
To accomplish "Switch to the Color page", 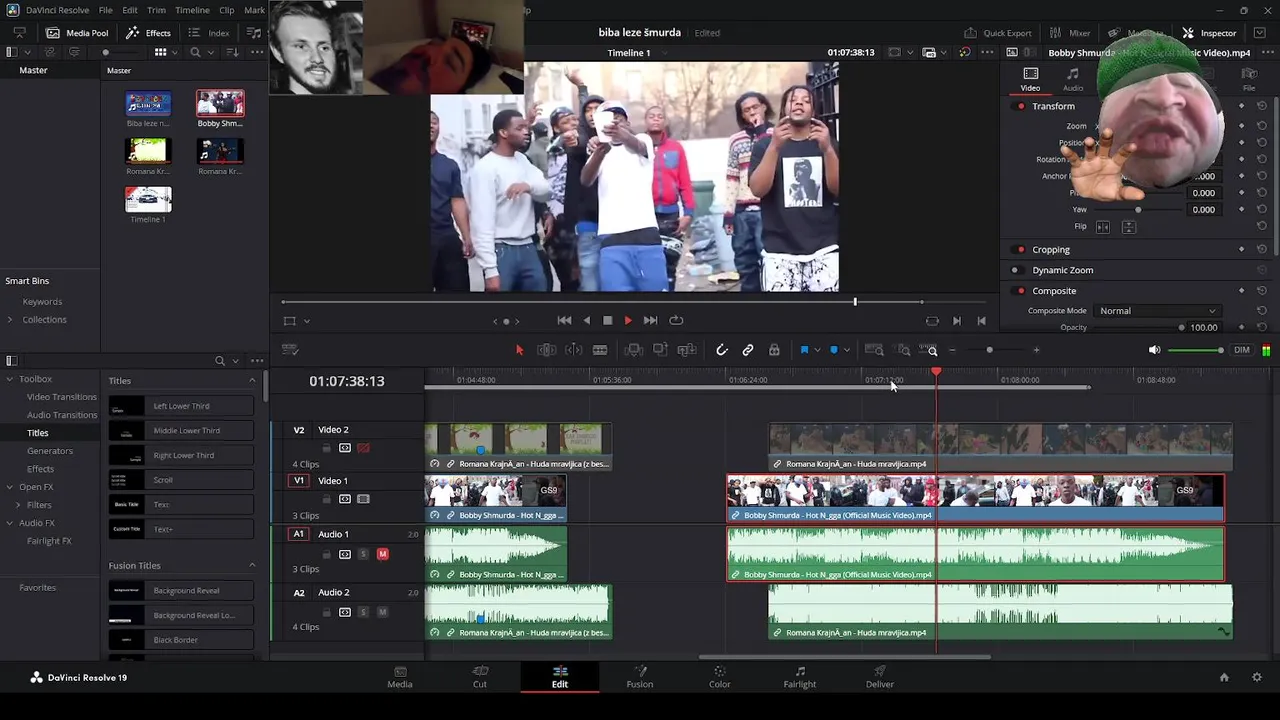I will pos(719,677).
